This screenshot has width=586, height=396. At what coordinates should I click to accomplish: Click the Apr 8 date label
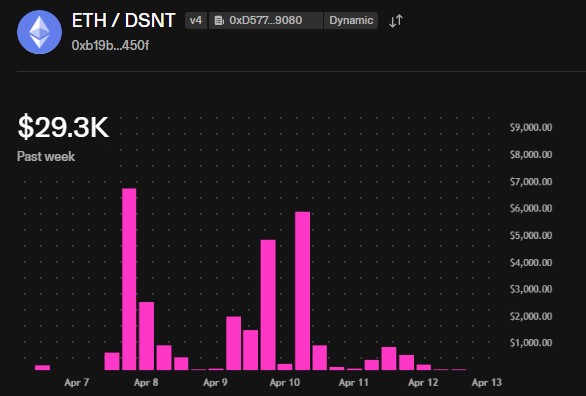[x=146, y=383]
